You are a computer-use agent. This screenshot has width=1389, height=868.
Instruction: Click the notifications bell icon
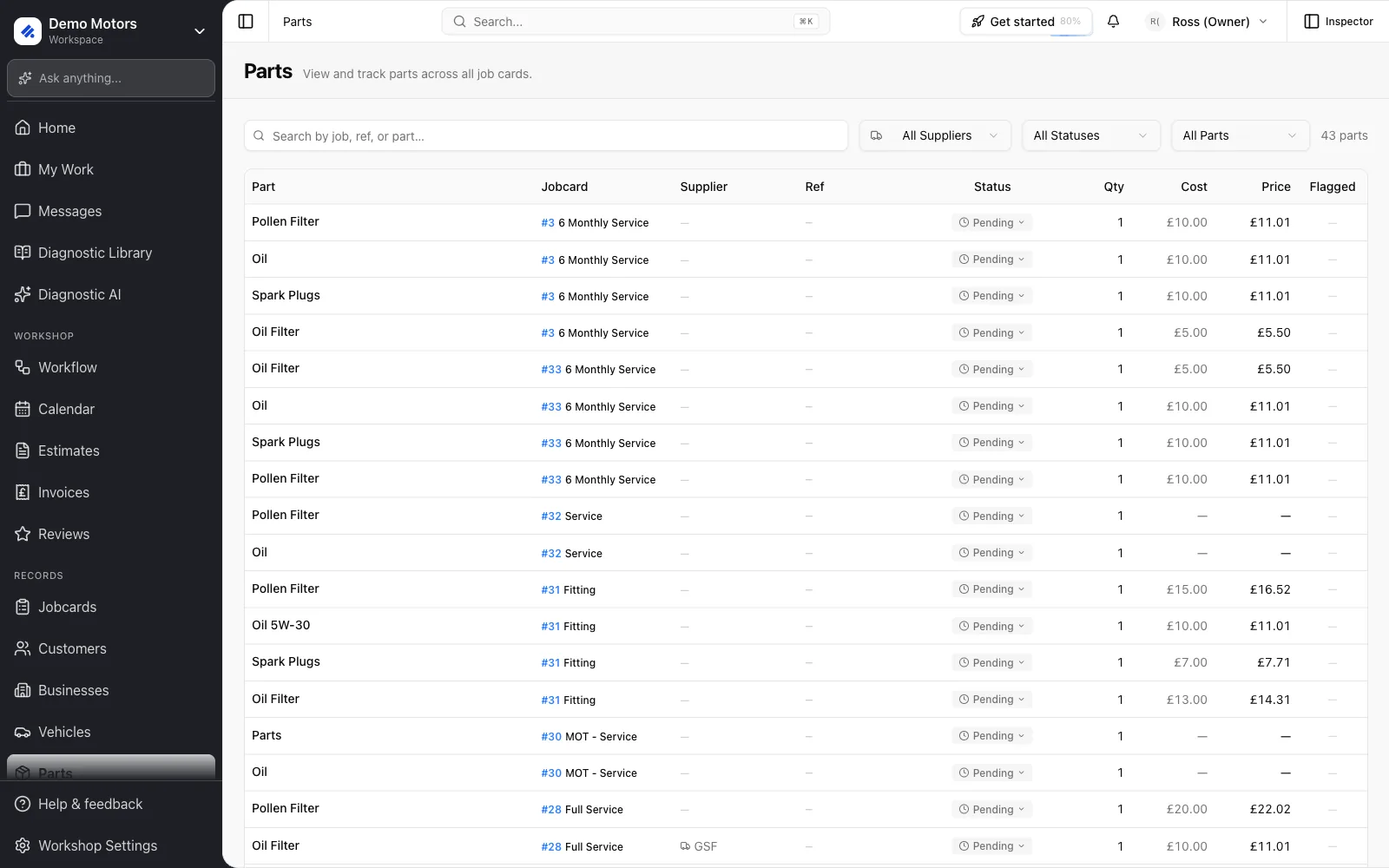pyautogui.click(x=1113, y=22)
